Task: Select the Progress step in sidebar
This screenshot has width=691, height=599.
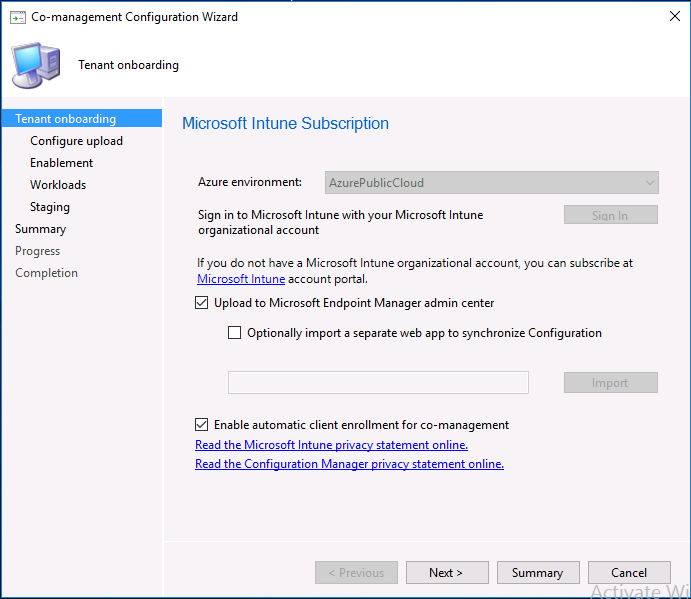Action: pyautogui.click(x=37, y=251)
